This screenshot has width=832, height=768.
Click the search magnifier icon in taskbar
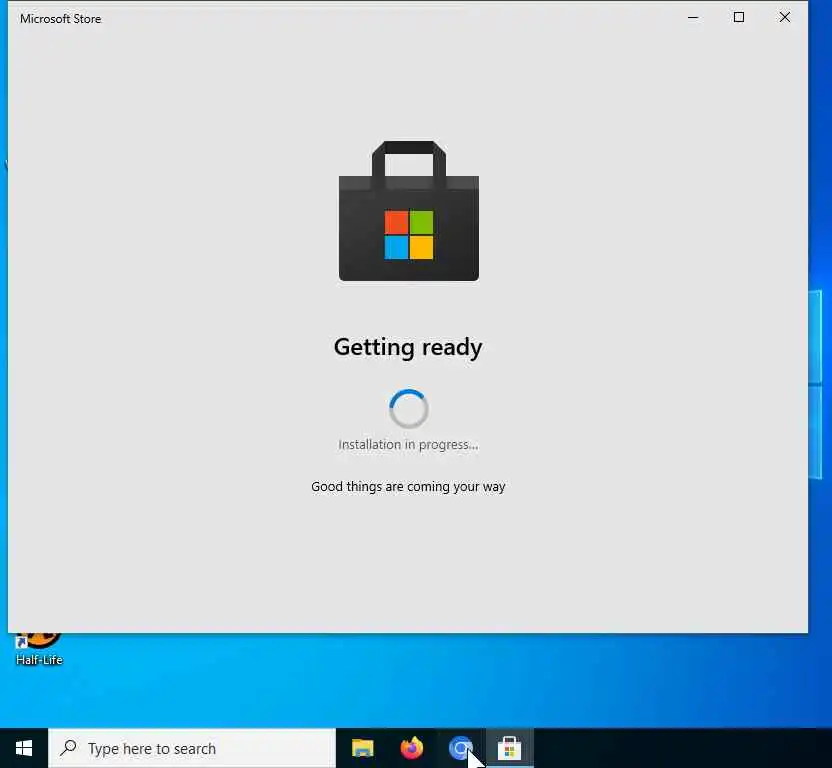tap(68, 748)
